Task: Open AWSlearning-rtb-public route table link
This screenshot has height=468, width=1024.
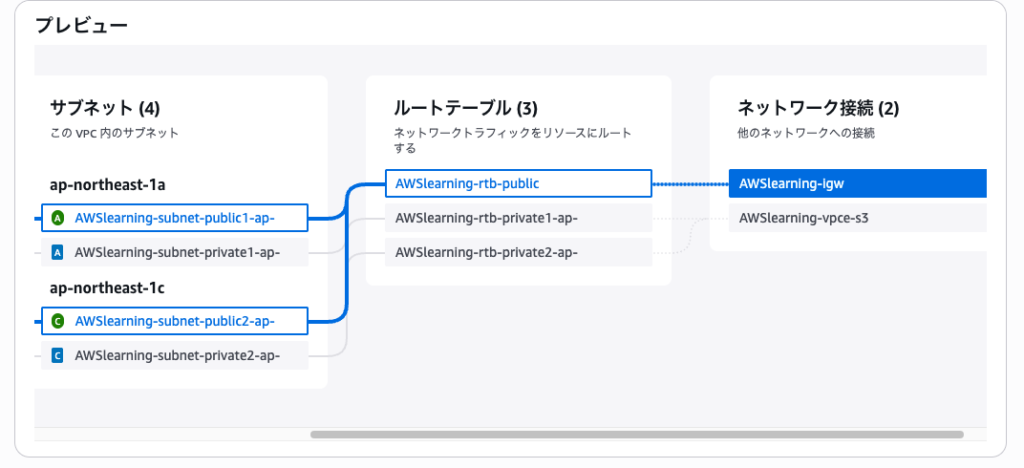Action: pyautogui.click(x=468, y=184)
